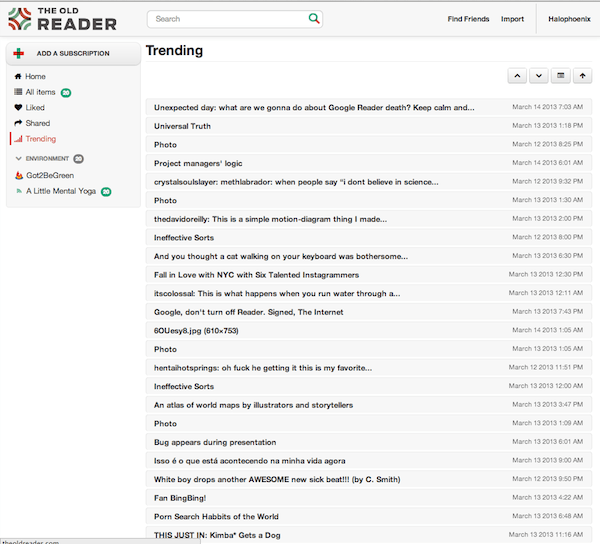Click A Little Mental Yoga feed icon
600x544 pixels.
[x=19, y=191]
